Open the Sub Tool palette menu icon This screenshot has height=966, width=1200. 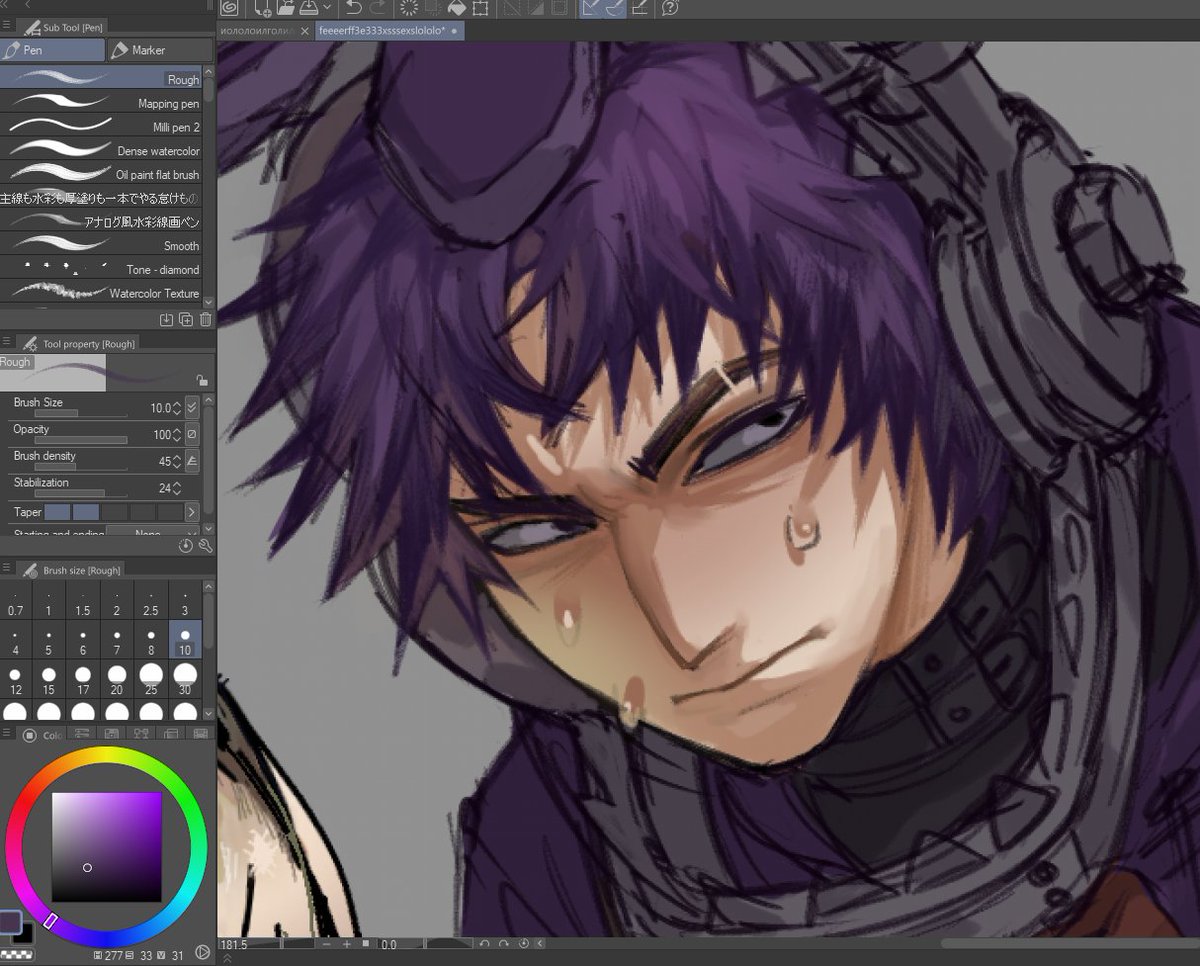click(x=7, y=27)
